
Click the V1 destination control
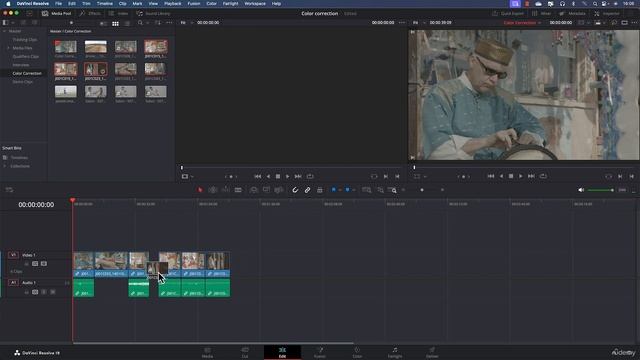13,255
